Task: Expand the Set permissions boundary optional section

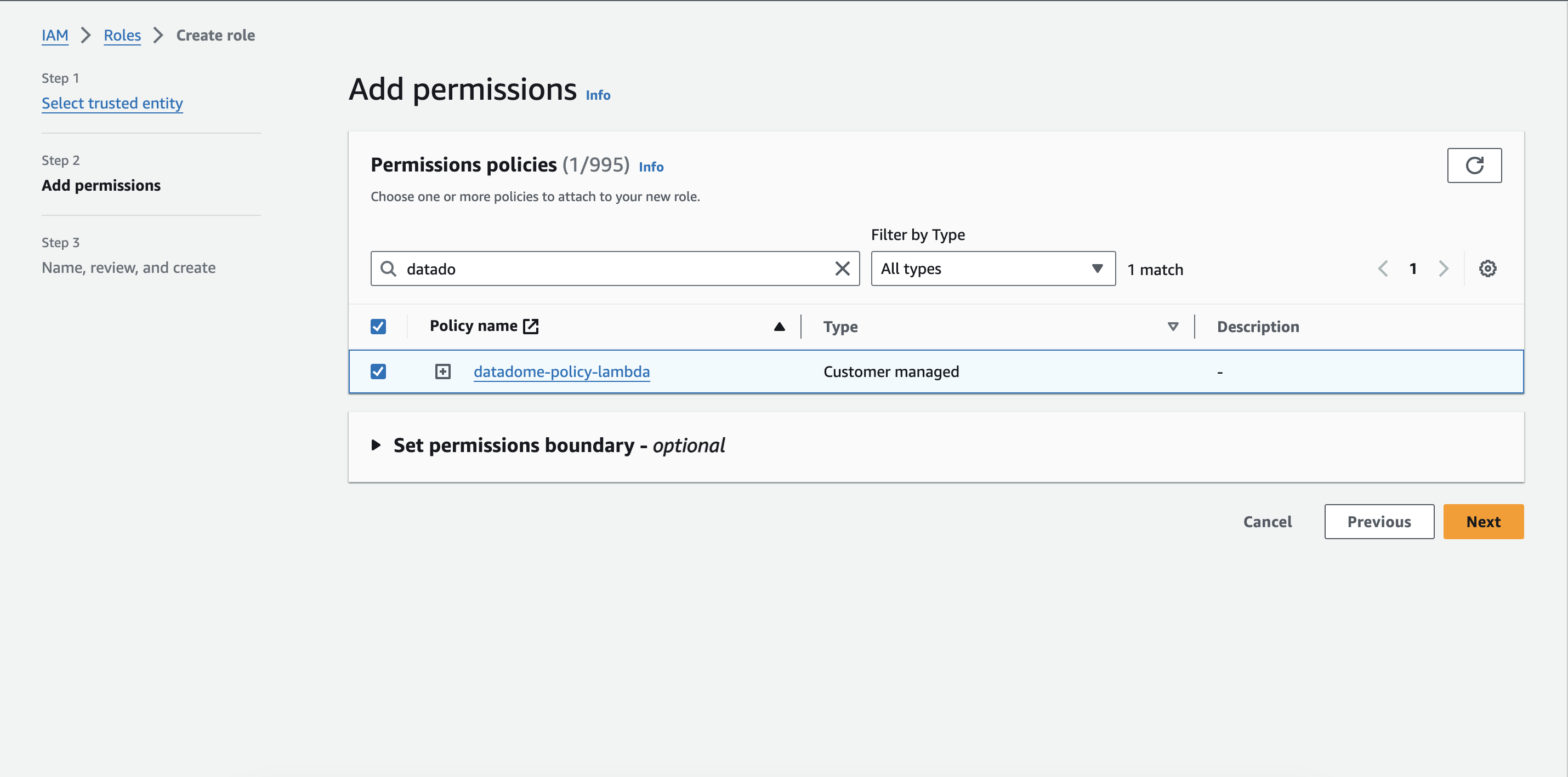Action: 377,445
